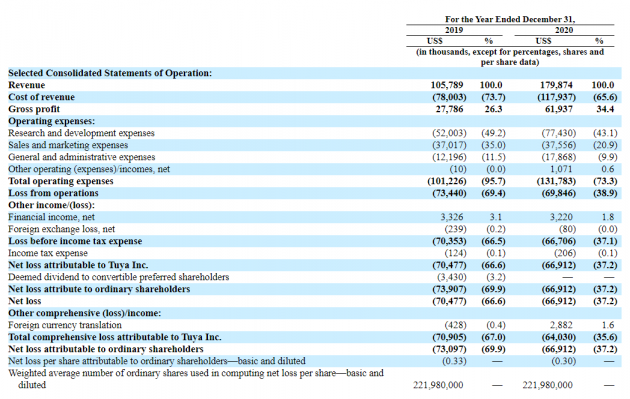Image resolution: width=630 pixels, height=399 pixels.
Task: Click the Foreign exchange loss, net label
Action: coord(61,229)
